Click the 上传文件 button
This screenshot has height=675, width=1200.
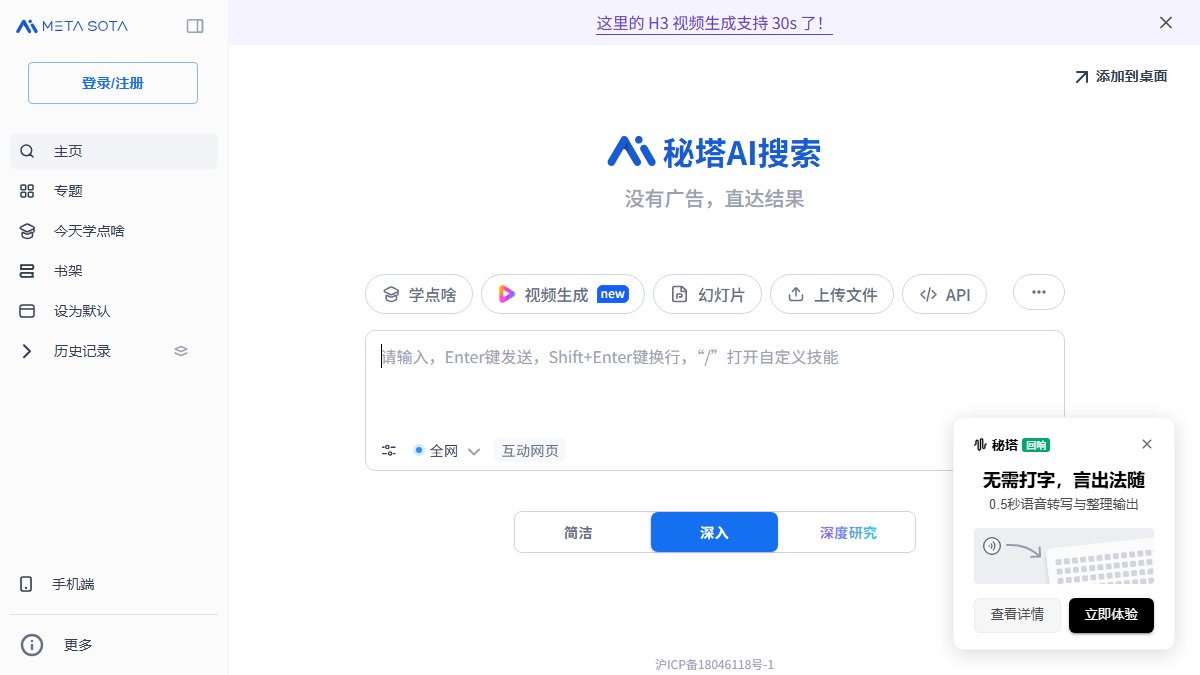pos(832,294)
